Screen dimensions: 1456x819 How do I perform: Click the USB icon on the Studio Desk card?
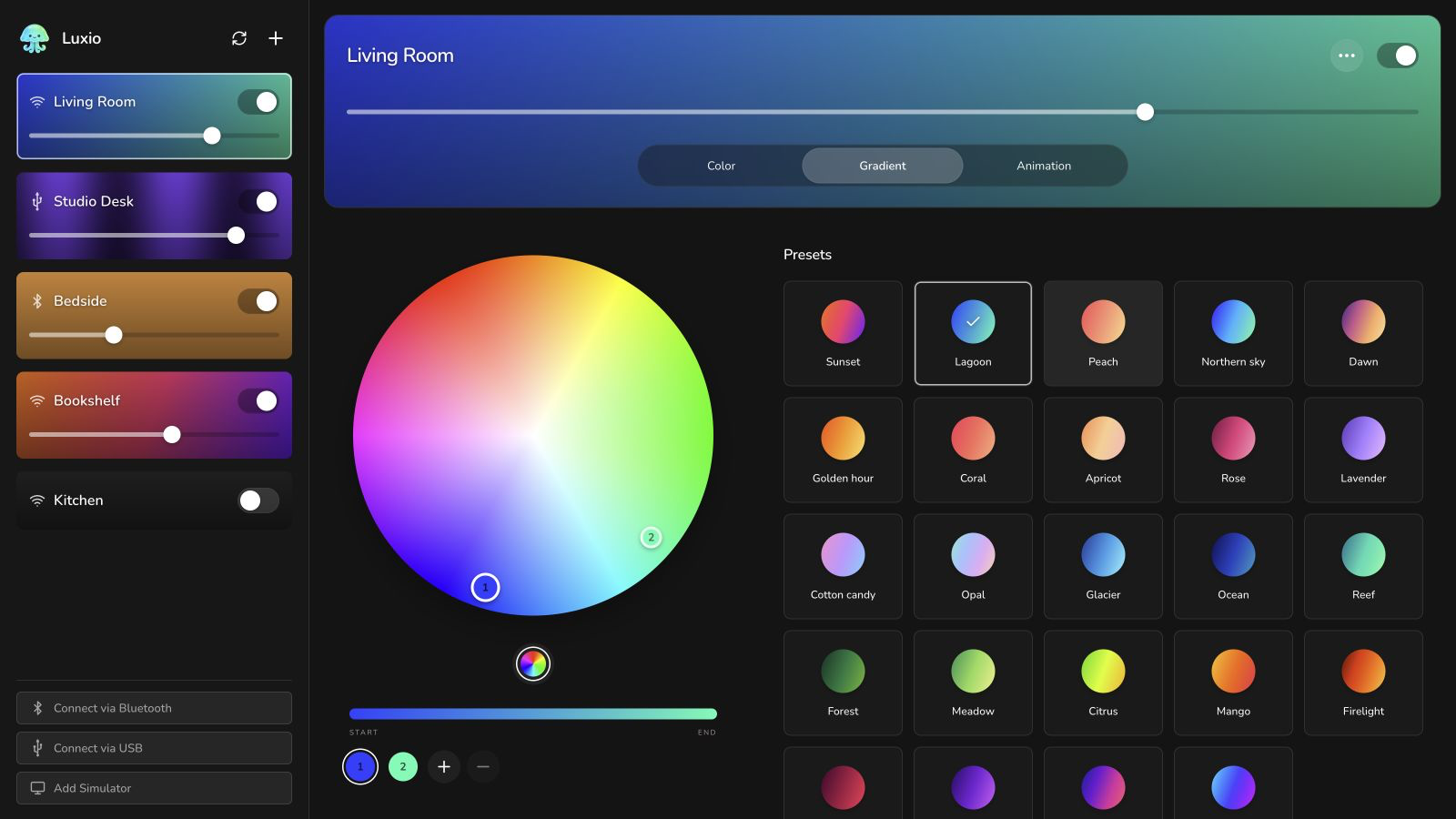pyautogui.click(x=37, y=201)
